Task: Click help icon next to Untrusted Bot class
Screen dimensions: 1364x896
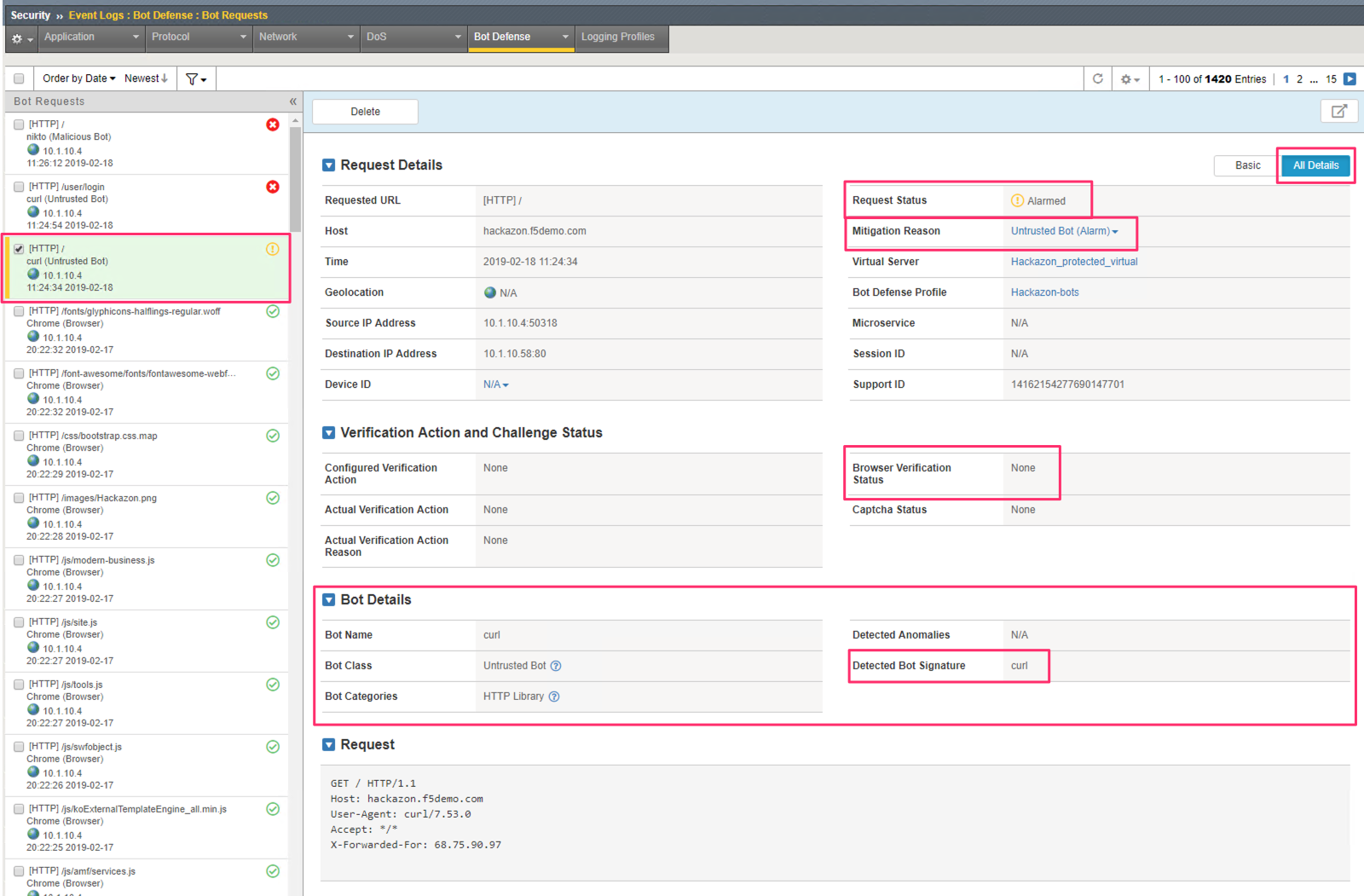Action: (556, 666)
